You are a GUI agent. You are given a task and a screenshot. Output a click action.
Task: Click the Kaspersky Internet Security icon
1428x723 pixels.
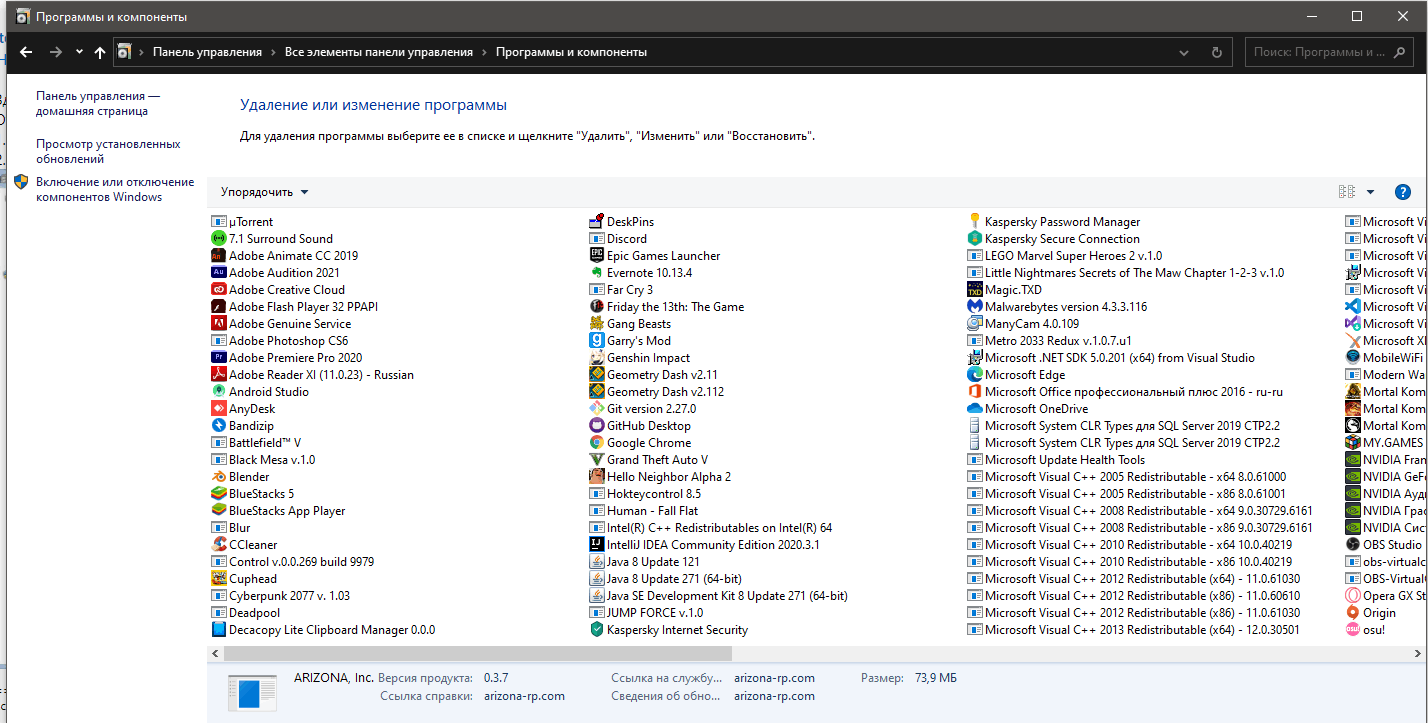[597, 630]
